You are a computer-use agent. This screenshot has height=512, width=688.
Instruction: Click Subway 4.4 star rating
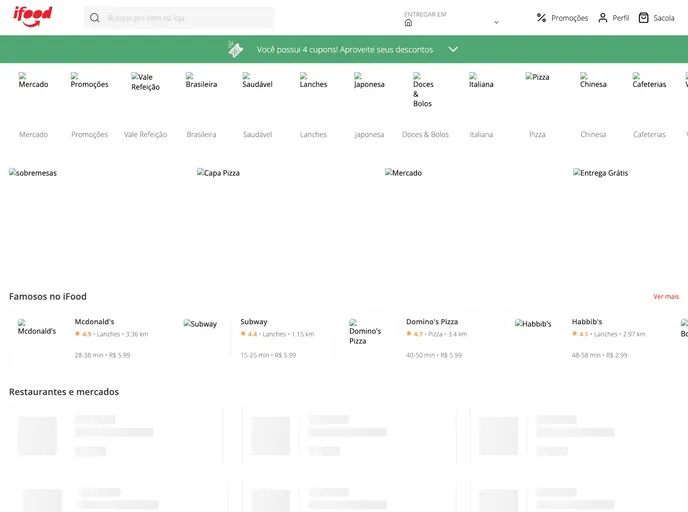249,334
